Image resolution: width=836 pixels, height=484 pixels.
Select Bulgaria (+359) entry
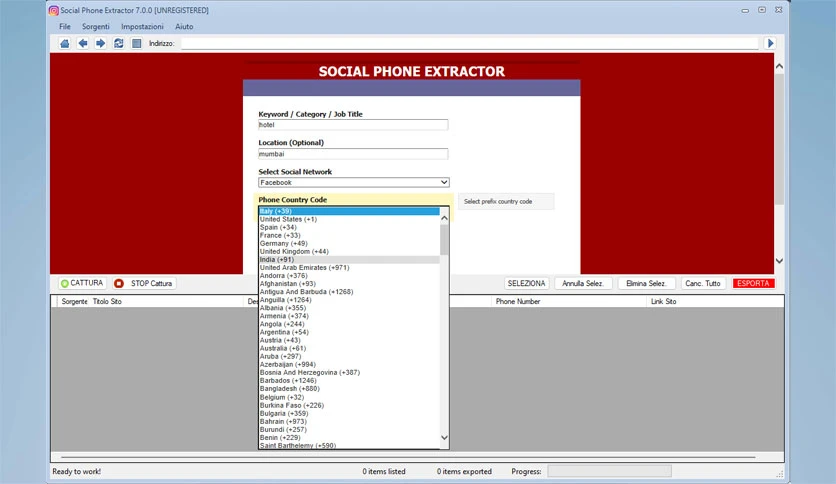click(x=349, y=413)
